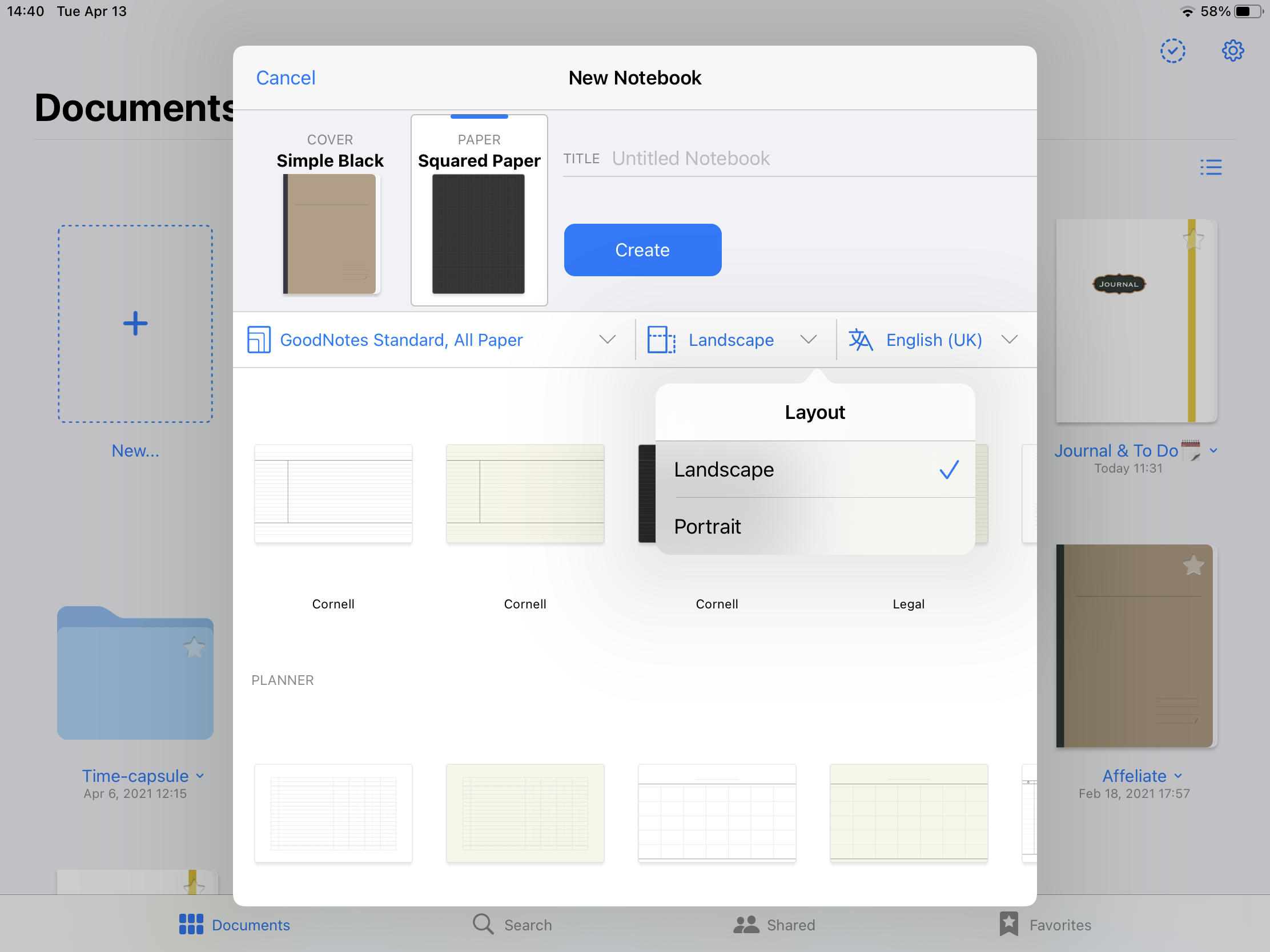Click the language translate icon
The height and width of the screenshot is (952, 1270).
point(860,340)
